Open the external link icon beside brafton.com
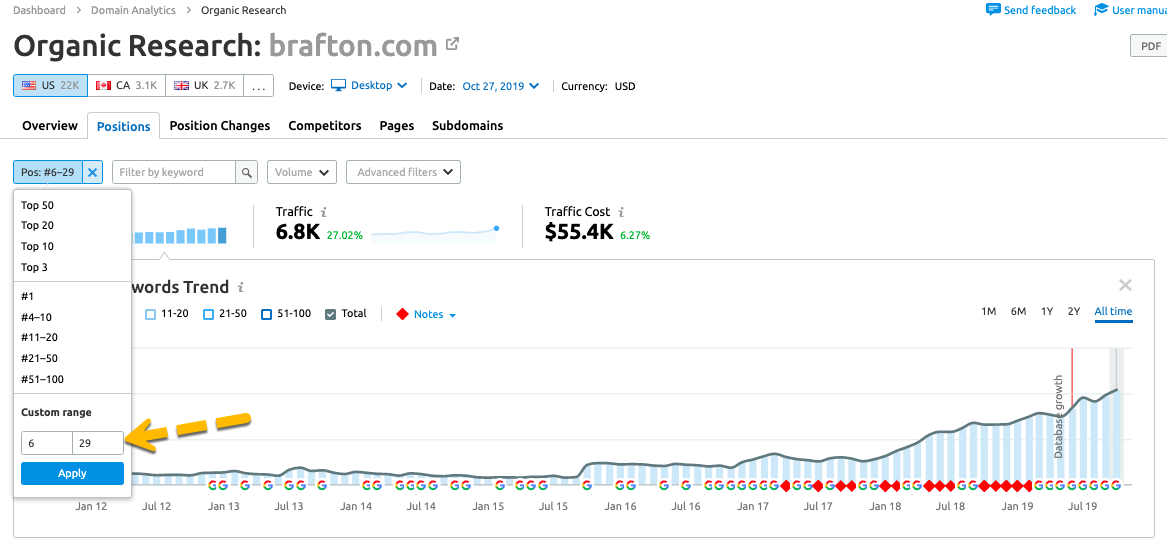Image resolution: width=1167 pixels, height=543 pixels. point(452,44)
